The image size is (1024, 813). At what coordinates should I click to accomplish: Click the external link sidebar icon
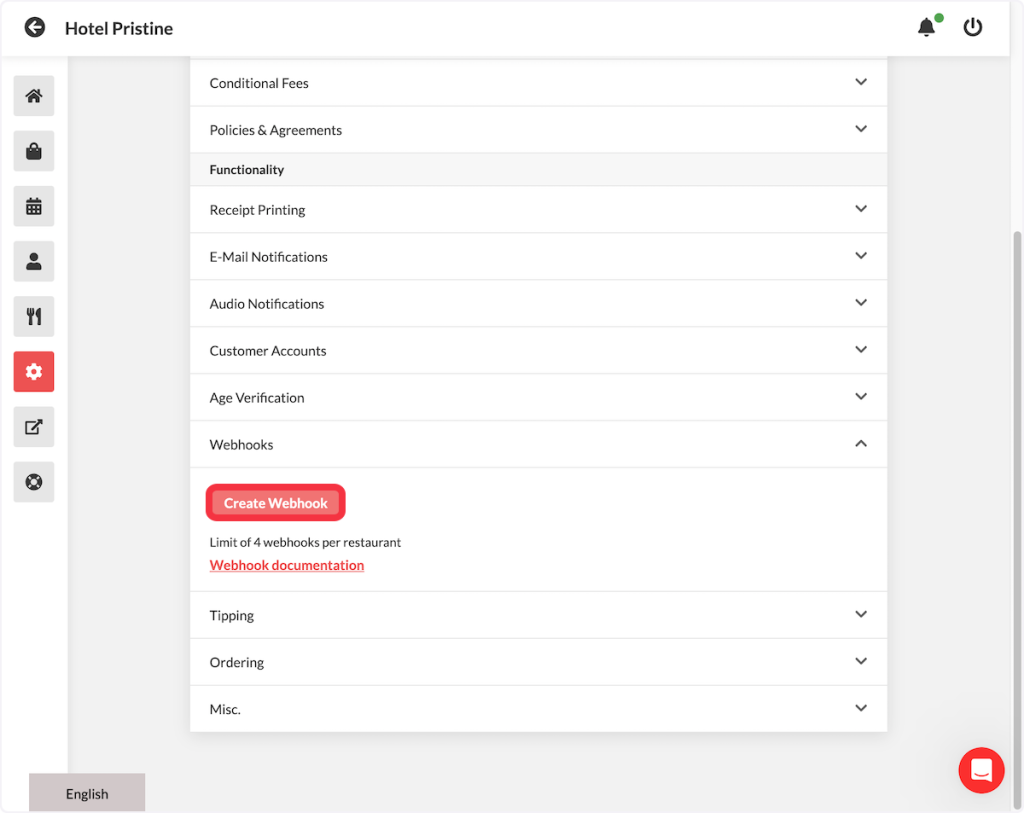click(34, 427)
